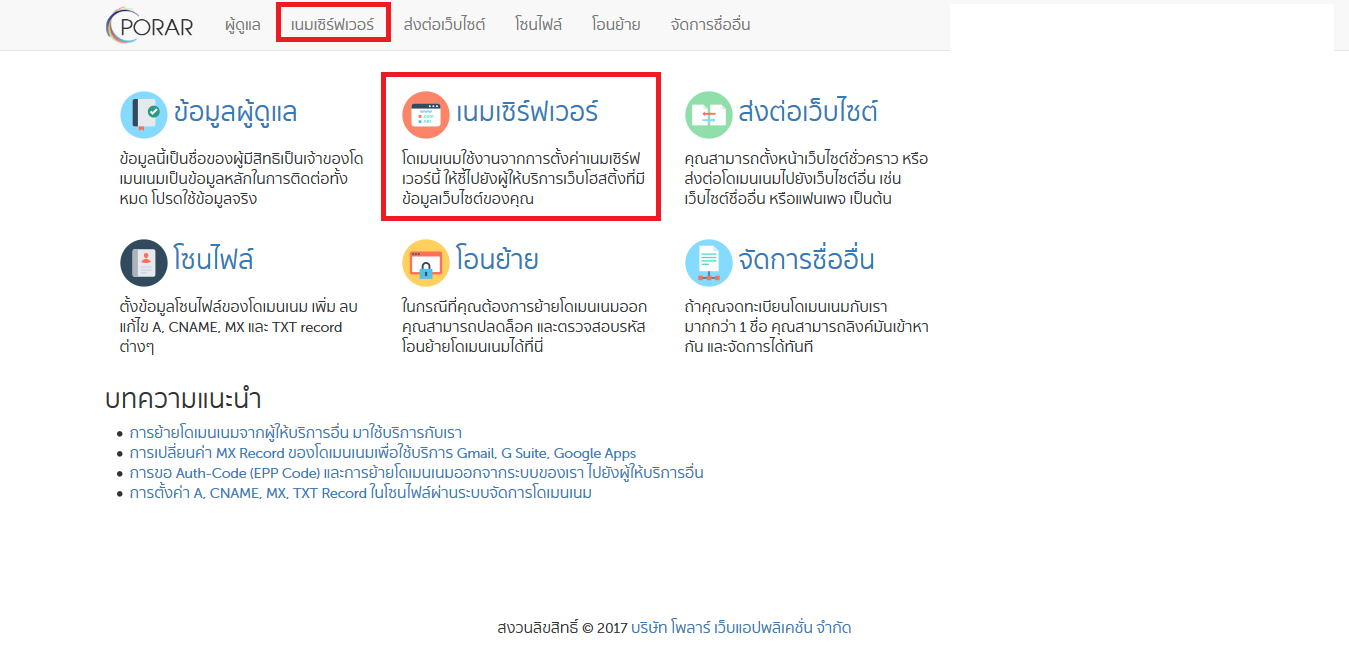The width and height of the screenshot is (1349, 665).
Task: Click the โอนย้าย section heading
Action: pos(497,260)
